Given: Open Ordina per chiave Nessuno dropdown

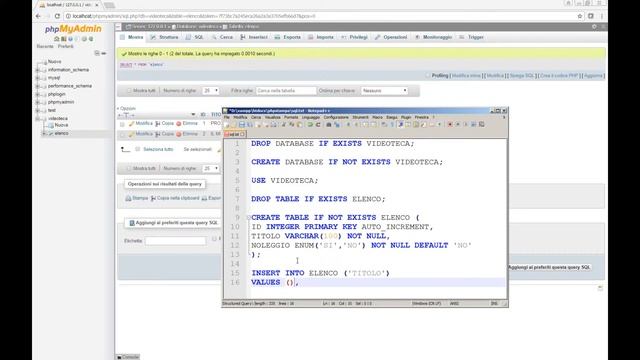Looking at the screenshot, I should [x=384, y=91].
